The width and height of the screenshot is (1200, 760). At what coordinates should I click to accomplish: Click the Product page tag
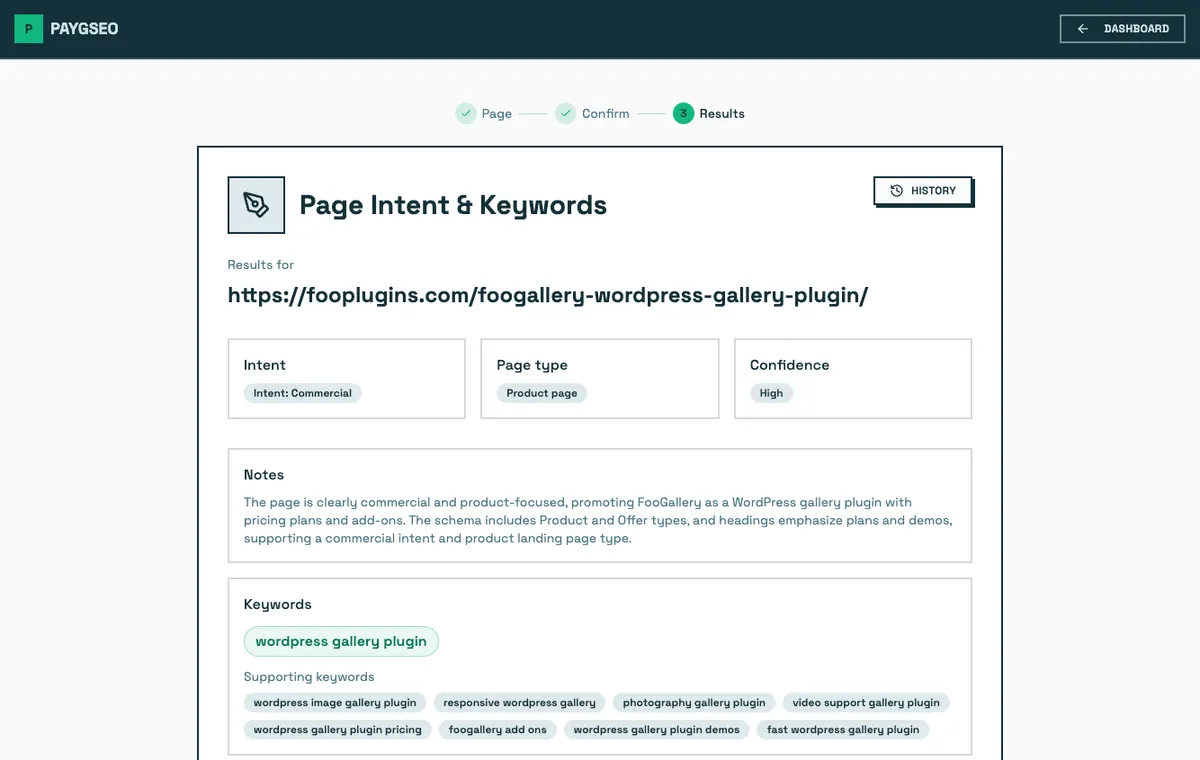pos(542,393)
